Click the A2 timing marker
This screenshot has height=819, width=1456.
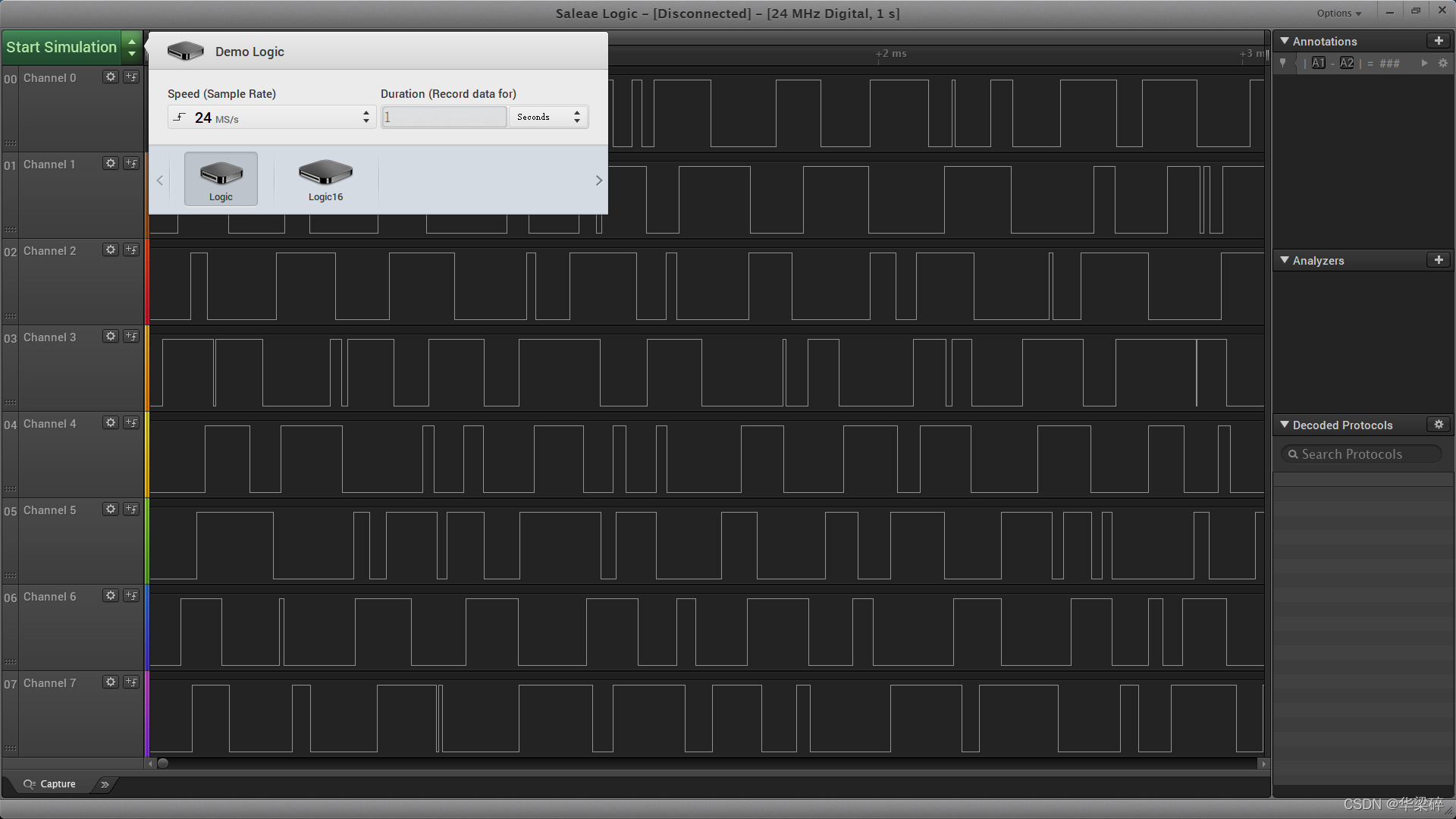pyautogui.click(x=1347, y=64)
